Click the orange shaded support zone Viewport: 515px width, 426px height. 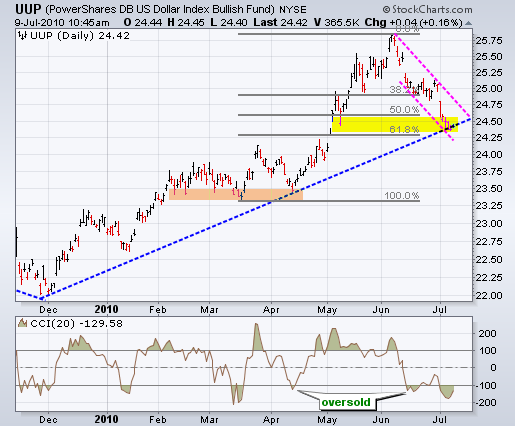pyautogui.click(x=236, y=195)
